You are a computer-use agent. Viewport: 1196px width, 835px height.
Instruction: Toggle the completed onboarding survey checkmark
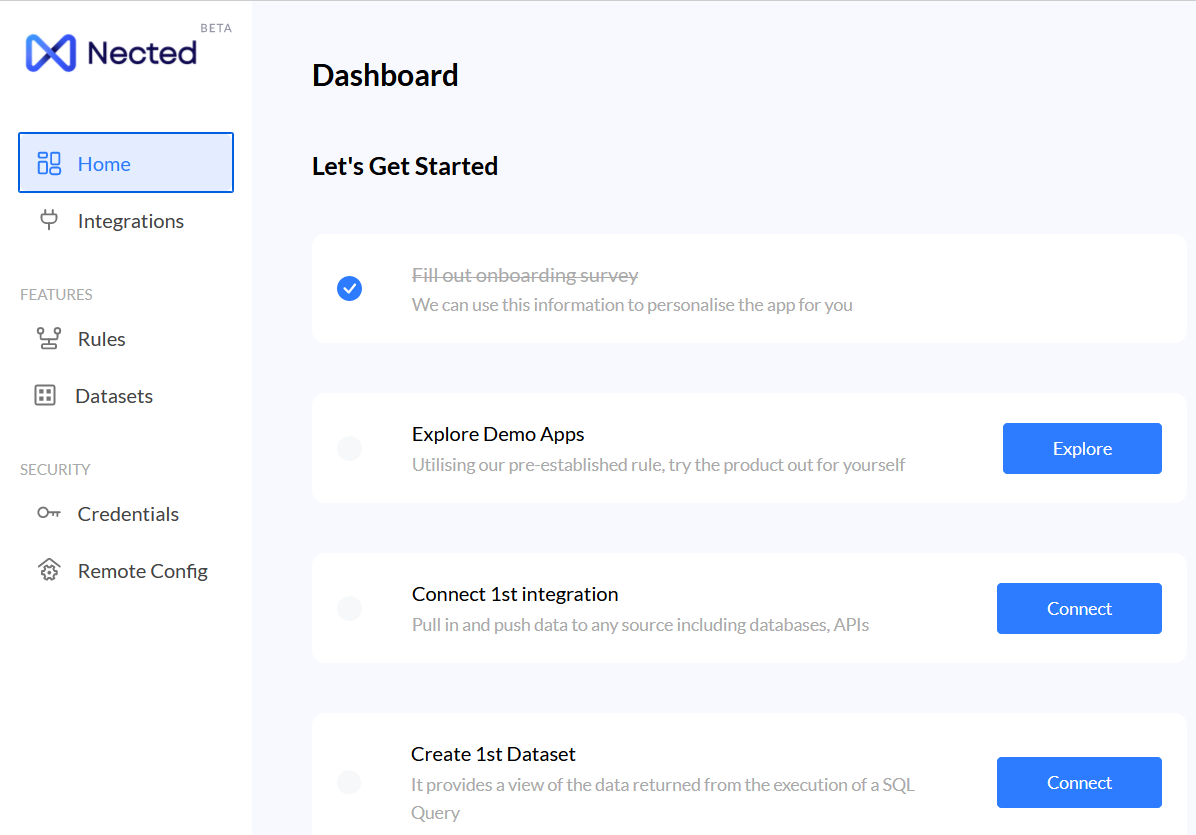pos(350,289)
